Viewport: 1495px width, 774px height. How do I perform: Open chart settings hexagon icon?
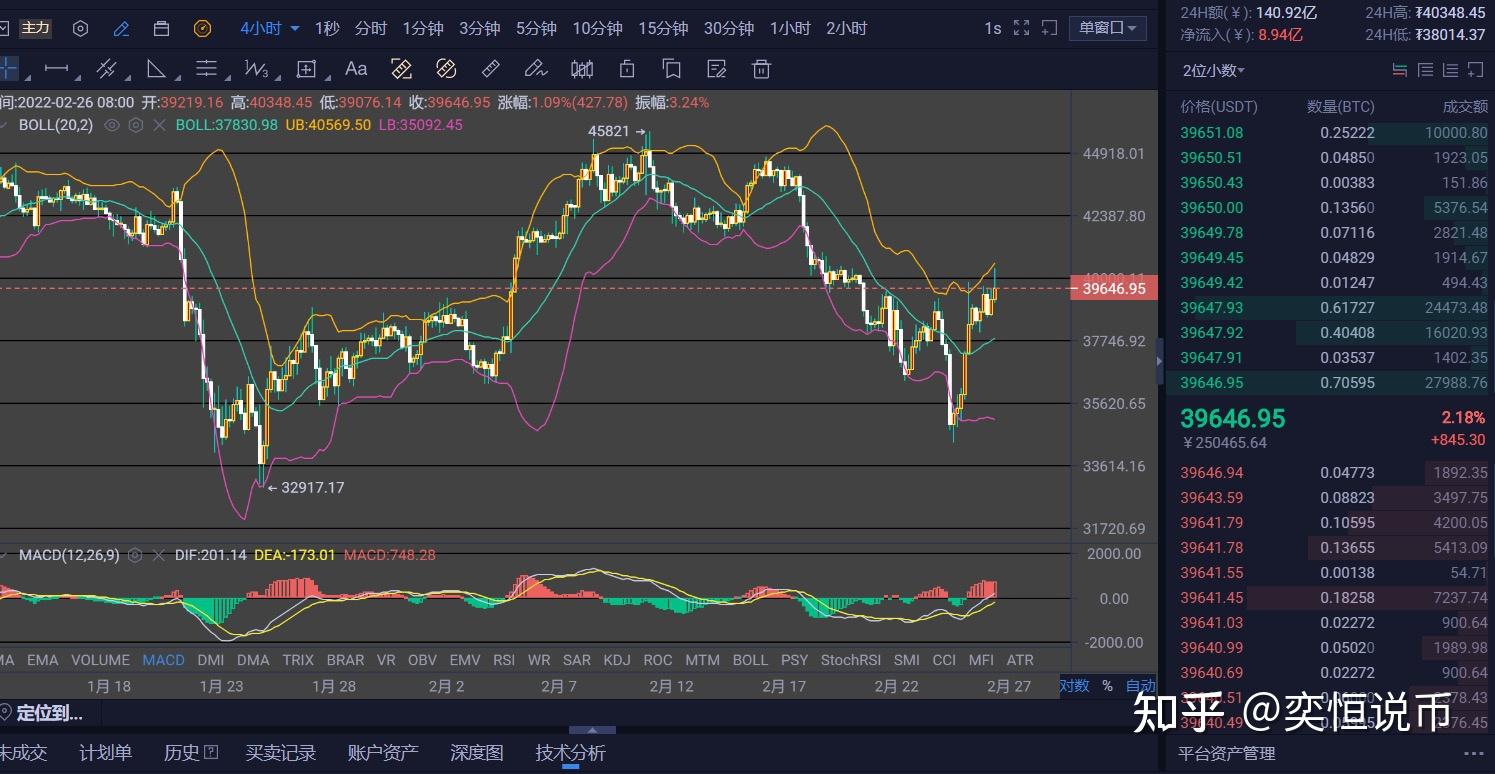point(81,28)
